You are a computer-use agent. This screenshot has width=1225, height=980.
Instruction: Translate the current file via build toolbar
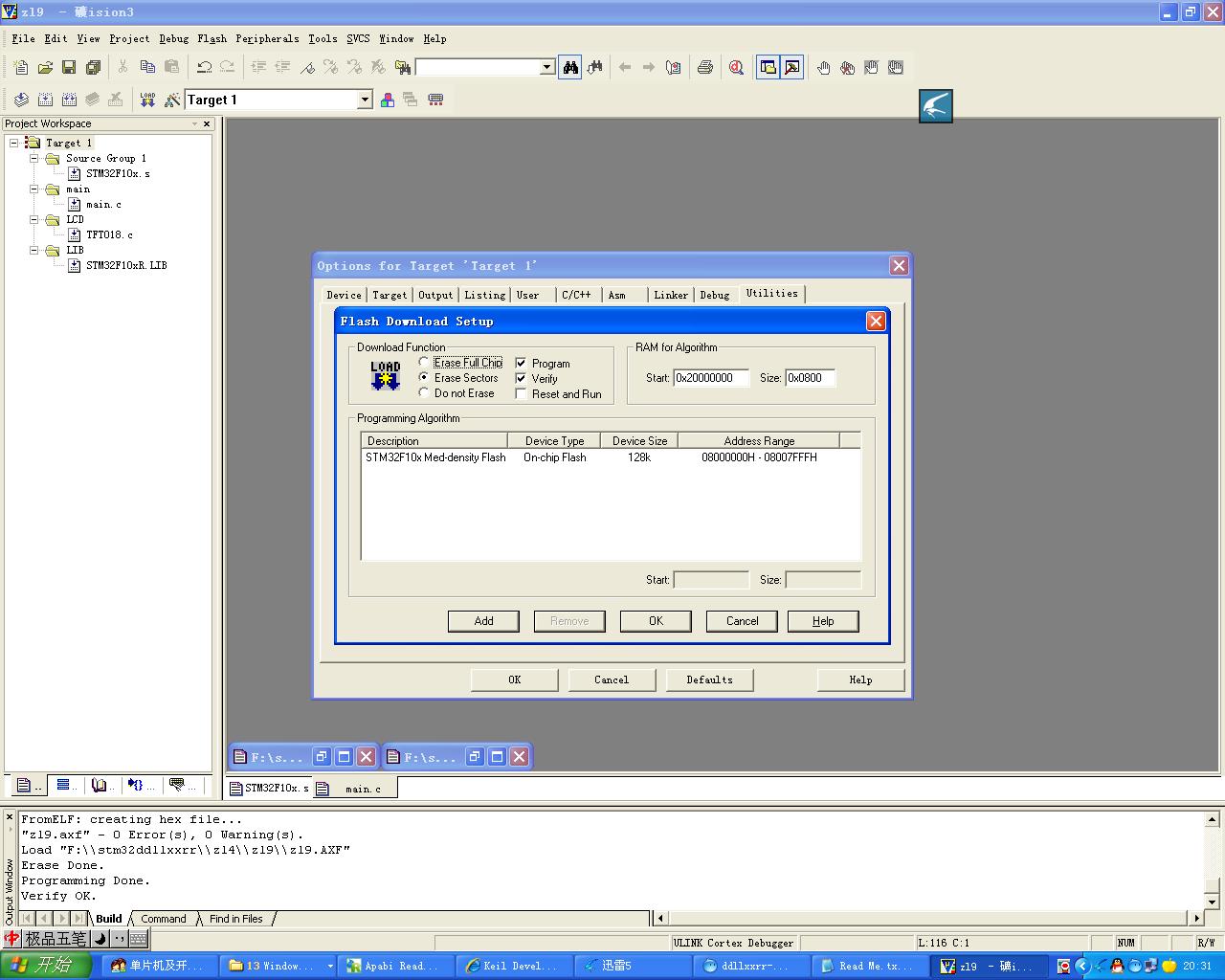point(21,100)
